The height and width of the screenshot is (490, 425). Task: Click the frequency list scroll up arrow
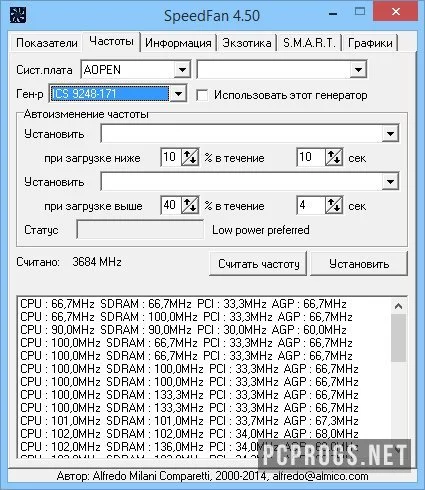[398, 306]
